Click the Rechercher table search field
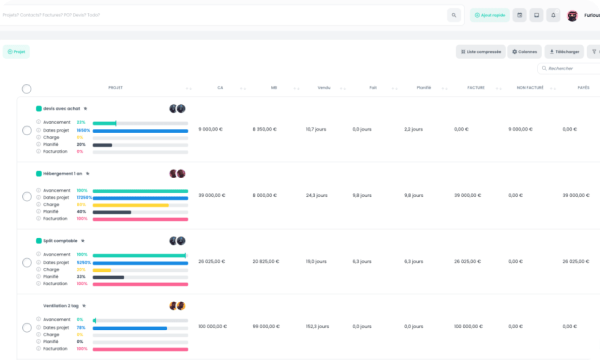This screenshot has height=360, width=600. 569,68
